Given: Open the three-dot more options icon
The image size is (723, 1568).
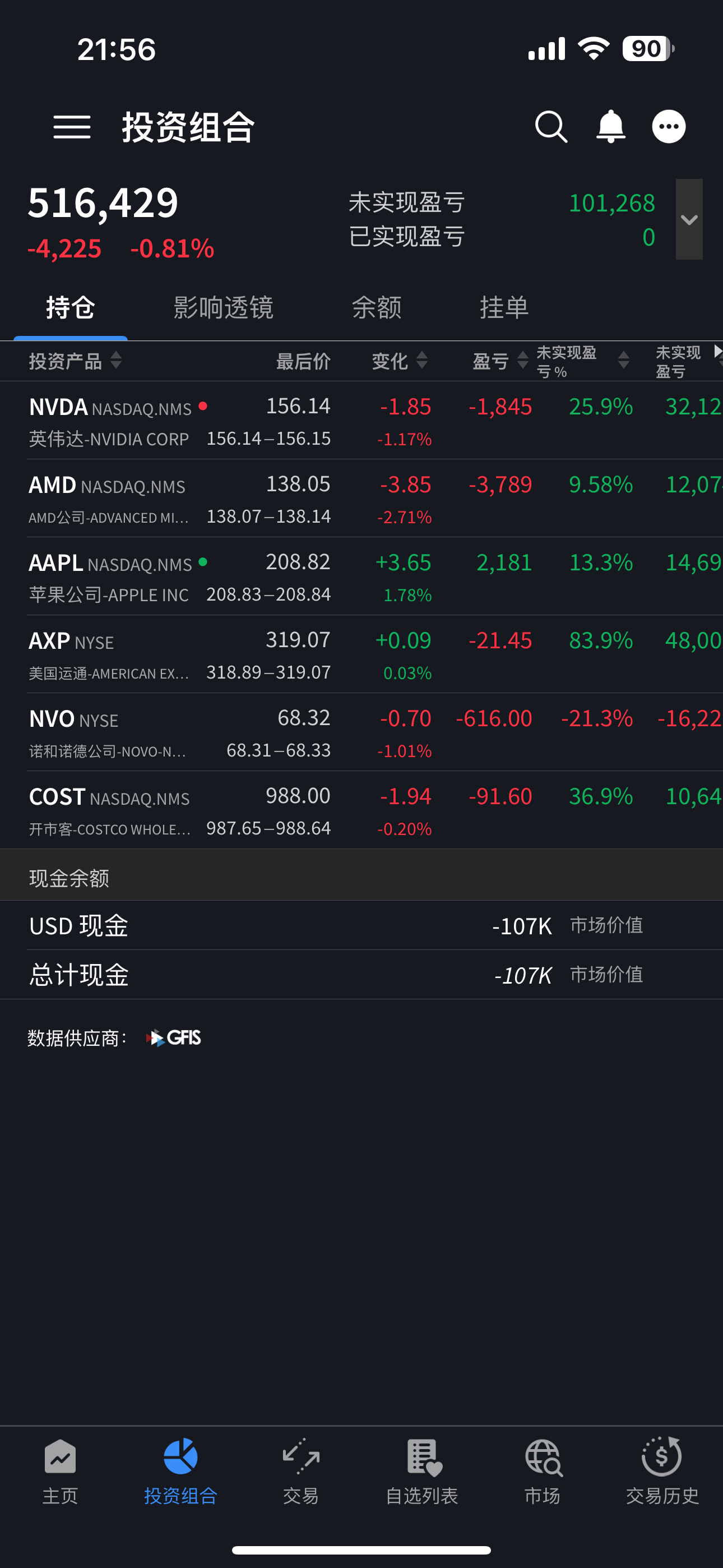Looking at the screenshot, I should pos(669,127).
